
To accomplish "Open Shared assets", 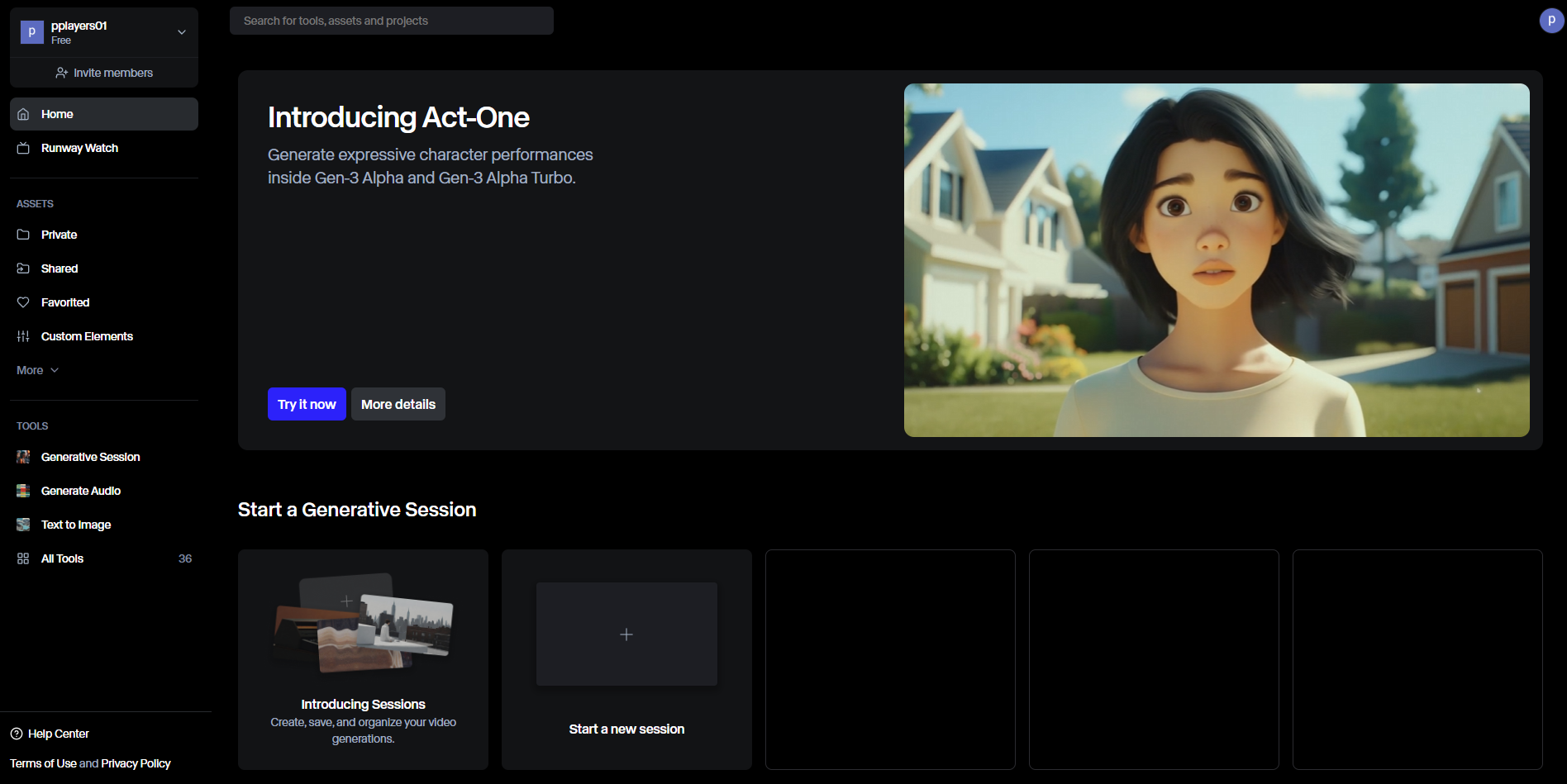I will (104, 268).
